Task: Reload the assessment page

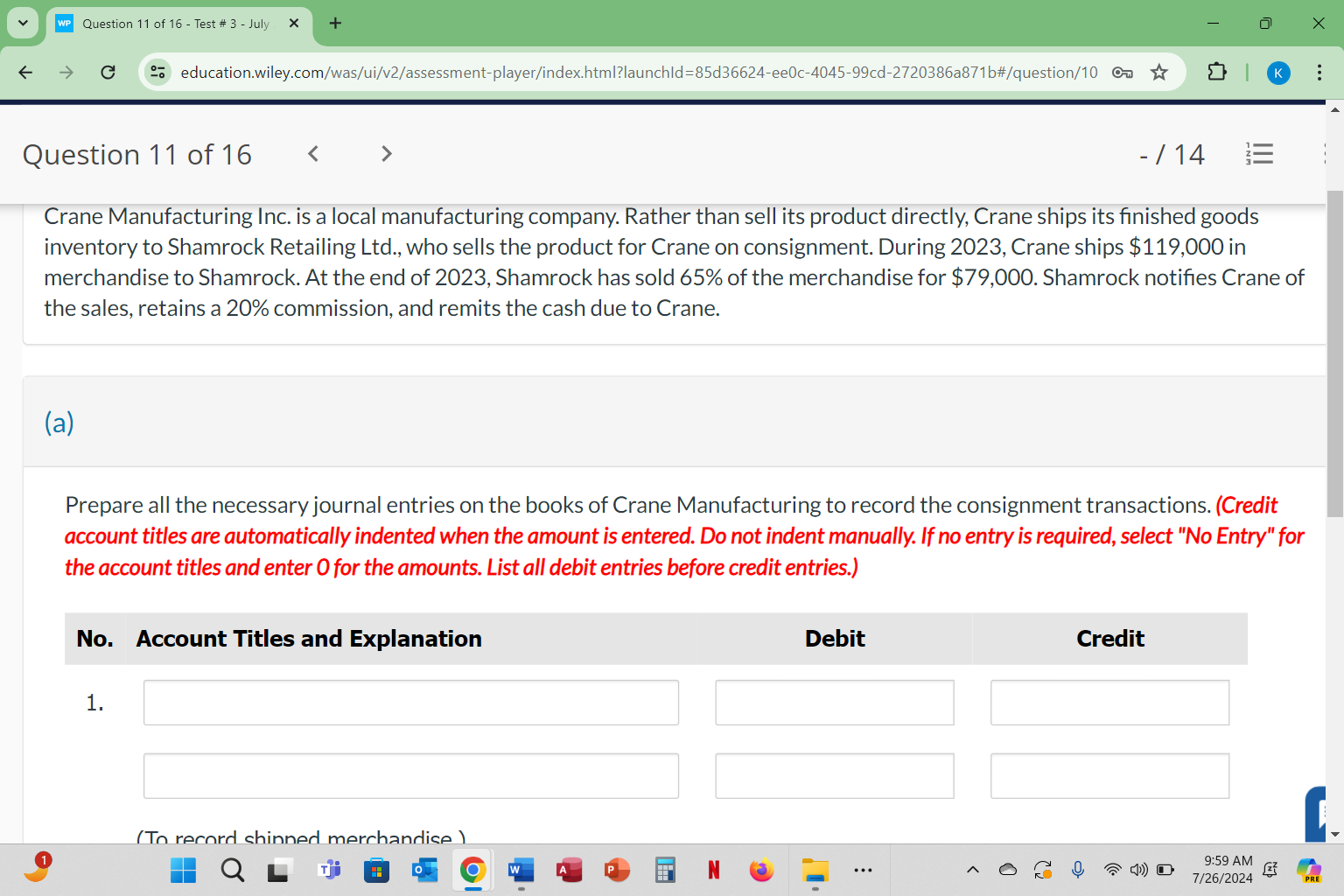Action: [108, 72]
